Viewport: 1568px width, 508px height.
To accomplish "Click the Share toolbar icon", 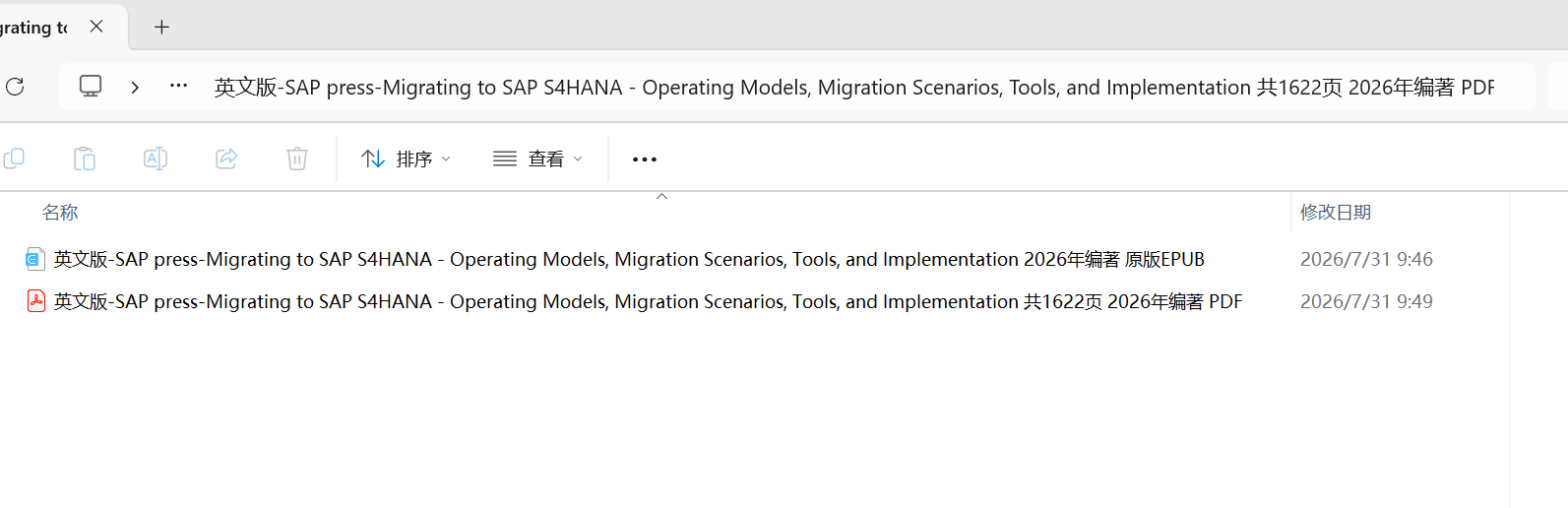I will tap(226, 159).
